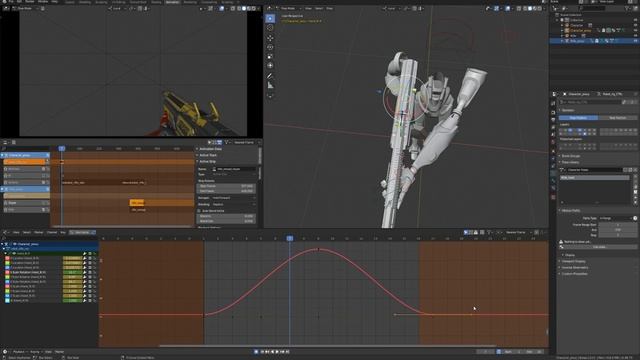Select the Rotate tool in 3D viewport
Viewport: 640px width, 360px height.
[x=270, y=47]
